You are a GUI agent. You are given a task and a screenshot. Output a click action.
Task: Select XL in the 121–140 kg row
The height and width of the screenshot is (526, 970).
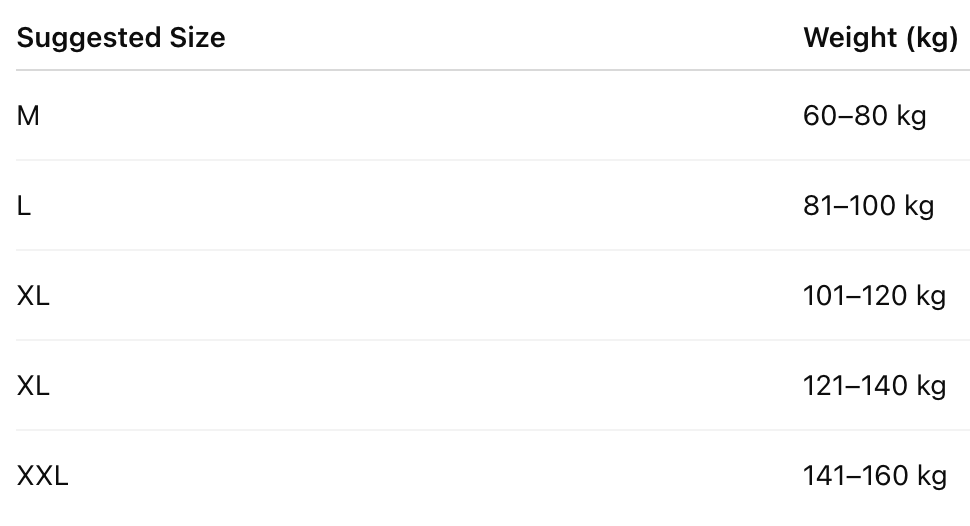[x=33, y=386]
